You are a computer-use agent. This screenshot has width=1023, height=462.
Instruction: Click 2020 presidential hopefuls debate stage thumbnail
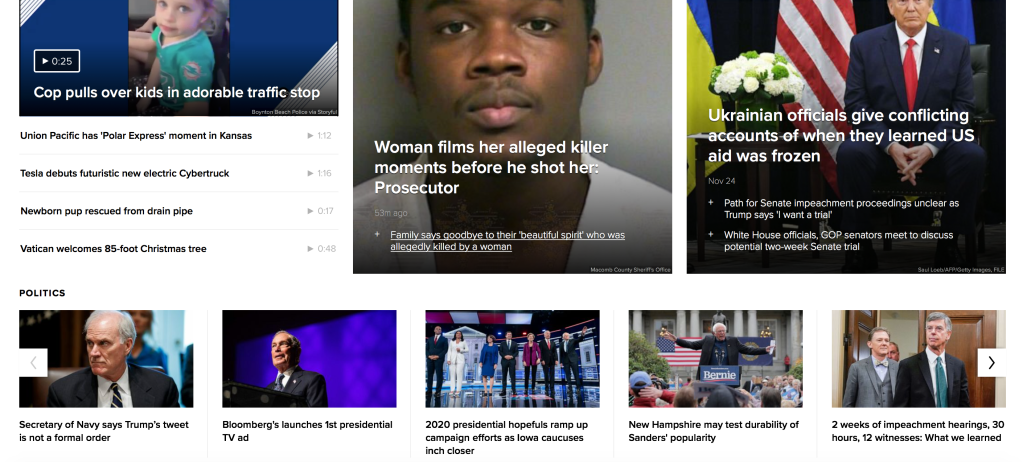coord(512,358)
